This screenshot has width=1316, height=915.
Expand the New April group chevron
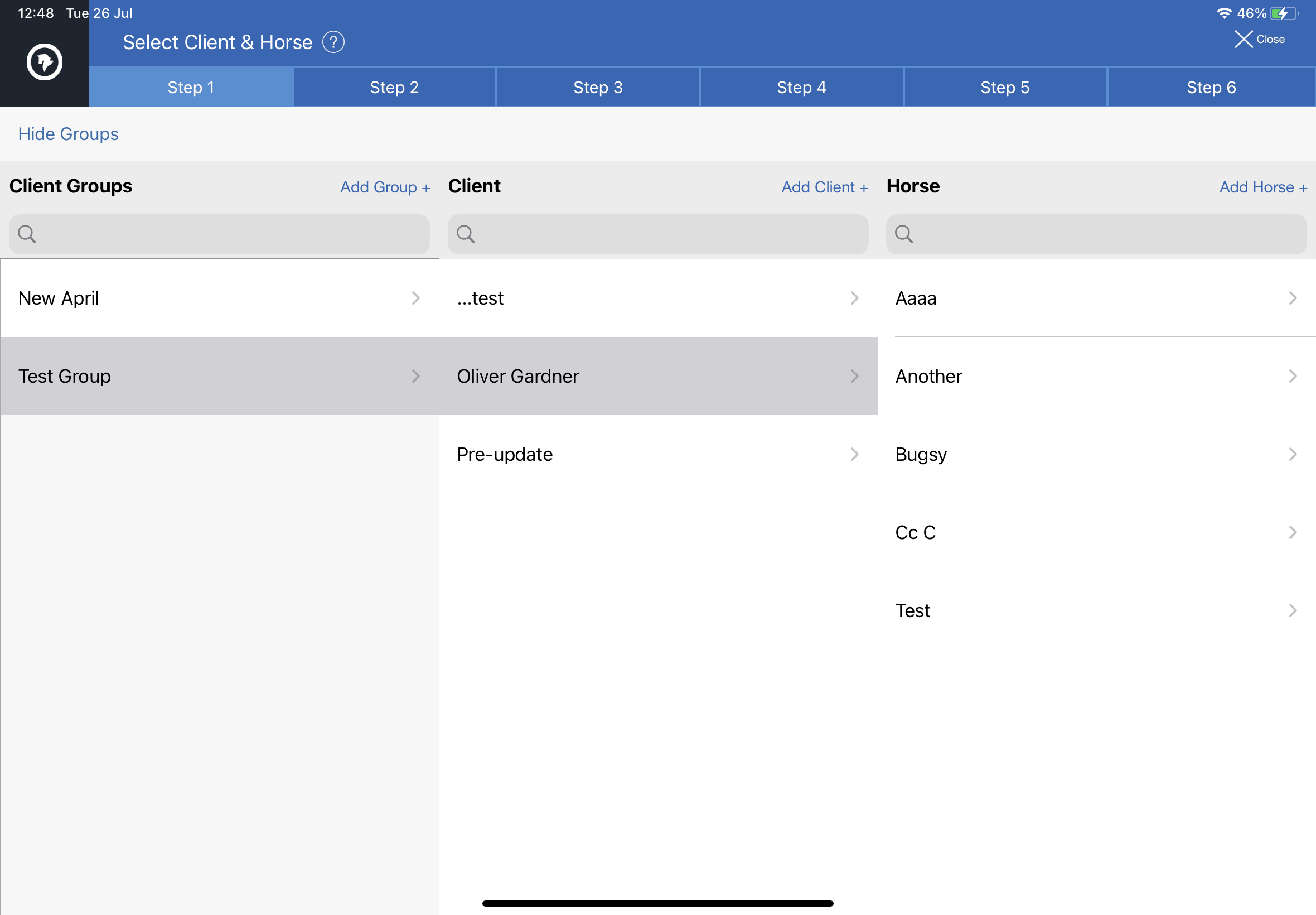[x=416, y=298]
